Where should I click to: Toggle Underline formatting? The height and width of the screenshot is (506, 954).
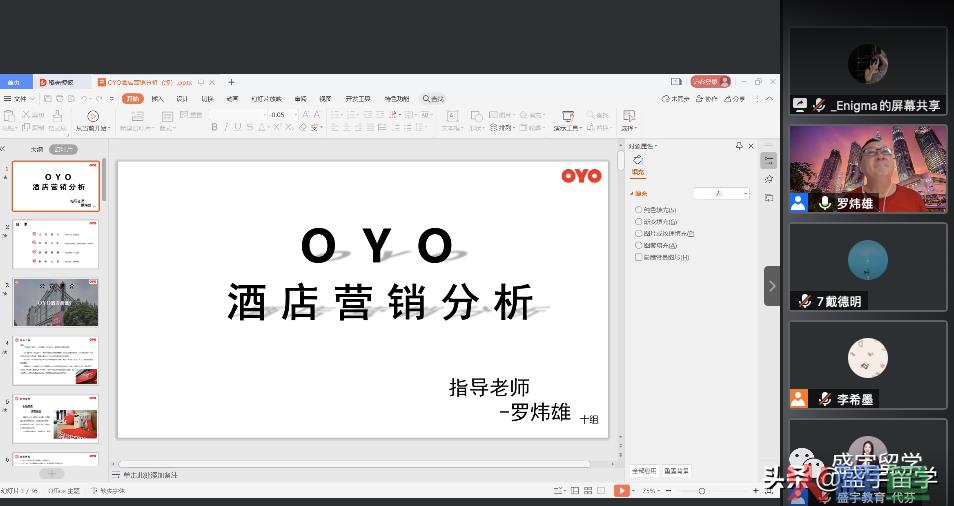(237, 127)
